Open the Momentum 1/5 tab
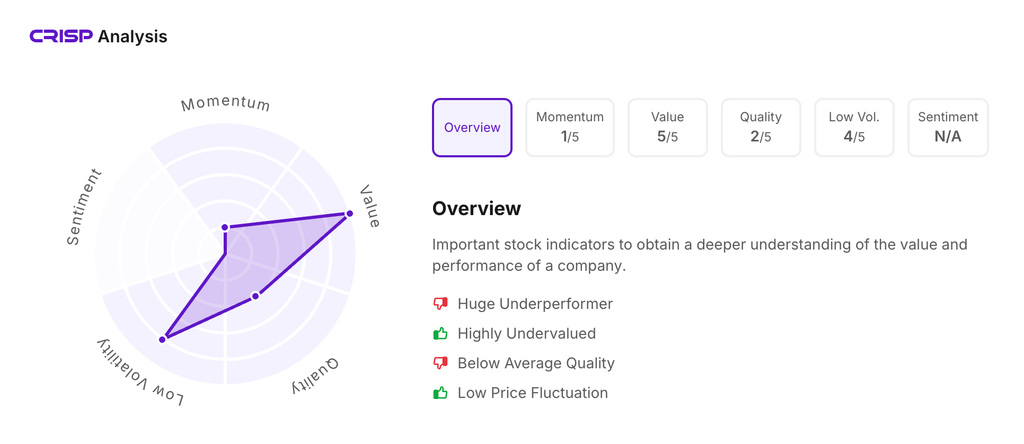The image size is (1024, 444). click(569, 128)
